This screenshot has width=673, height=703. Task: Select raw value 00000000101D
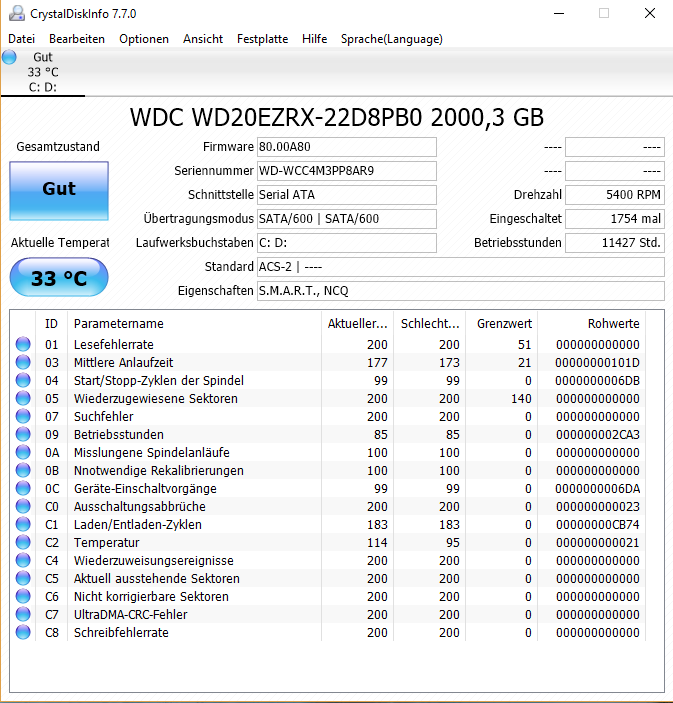click(x=597, y=362)
